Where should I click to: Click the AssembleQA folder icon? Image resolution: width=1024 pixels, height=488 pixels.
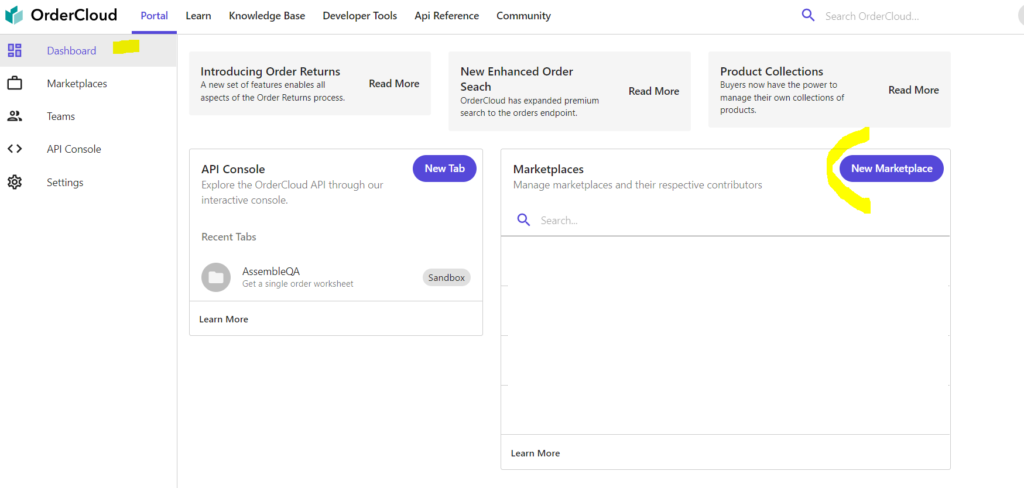click(216, 278)
